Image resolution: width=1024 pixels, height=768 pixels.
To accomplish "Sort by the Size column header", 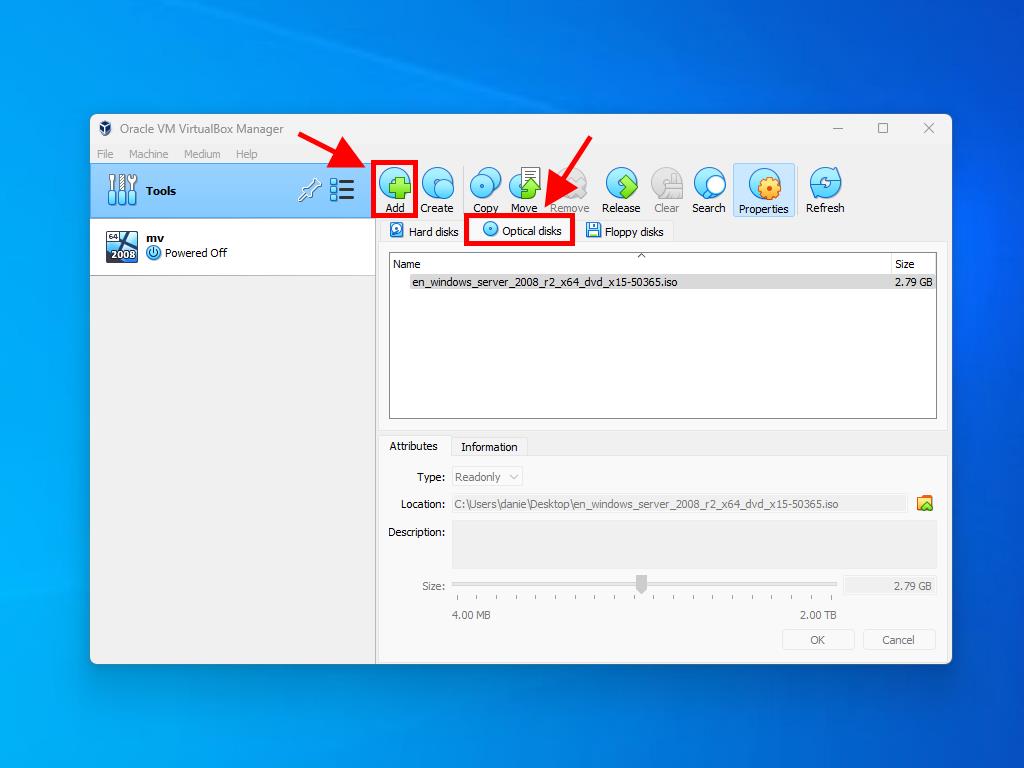I will point(913,264).
